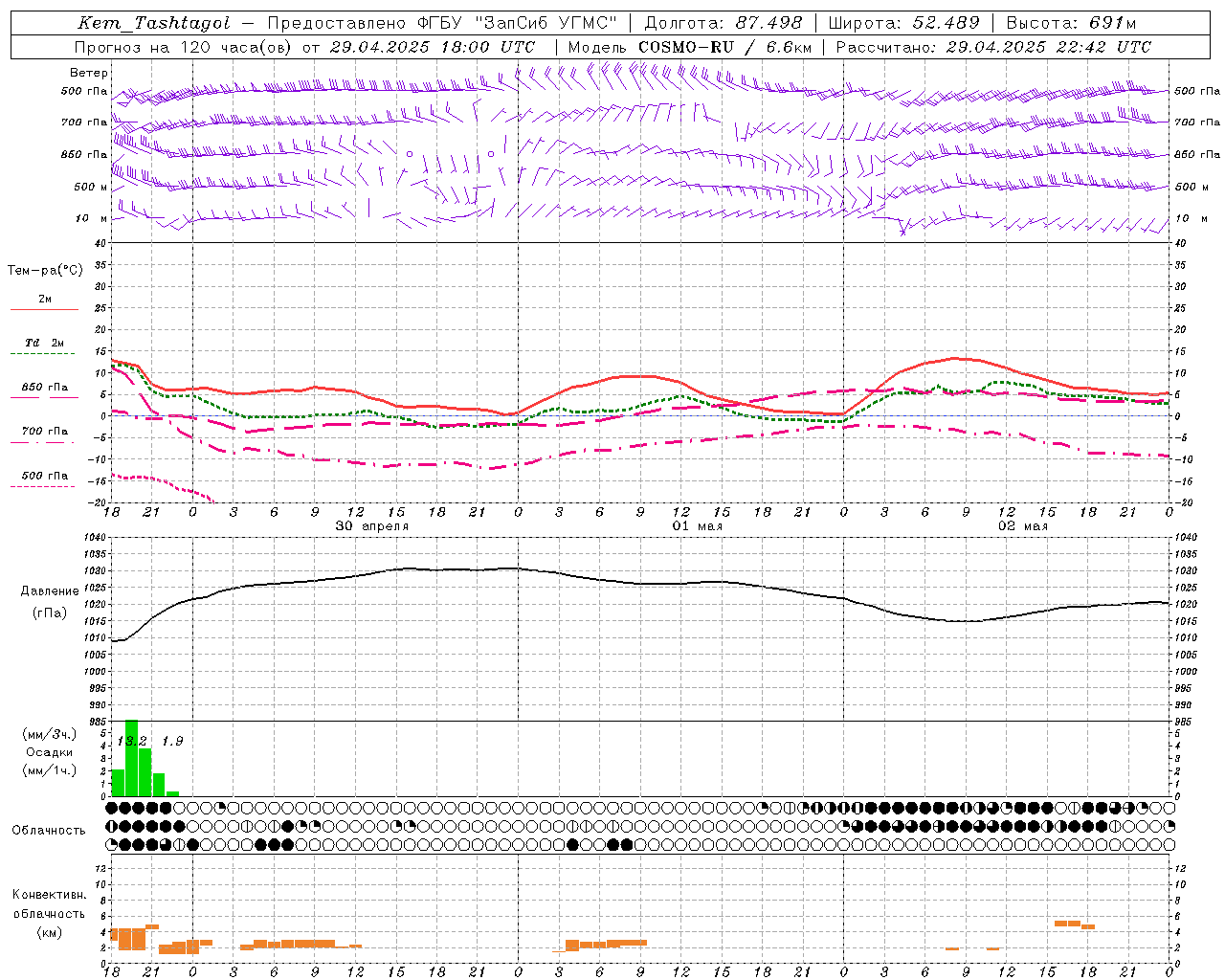This screenshot has height=980, width=1225.
Task: Click the (гПа) pressure unit label
Action: (x=50, y=612)
